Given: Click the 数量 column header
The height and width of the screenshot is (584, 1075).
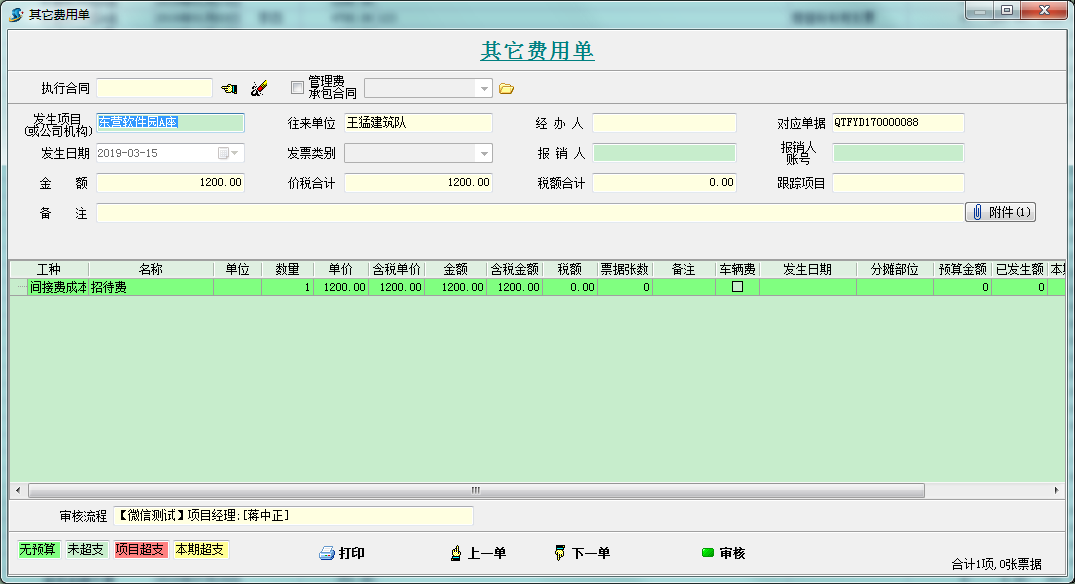Looking at the screenshot, I should [287, 269].
